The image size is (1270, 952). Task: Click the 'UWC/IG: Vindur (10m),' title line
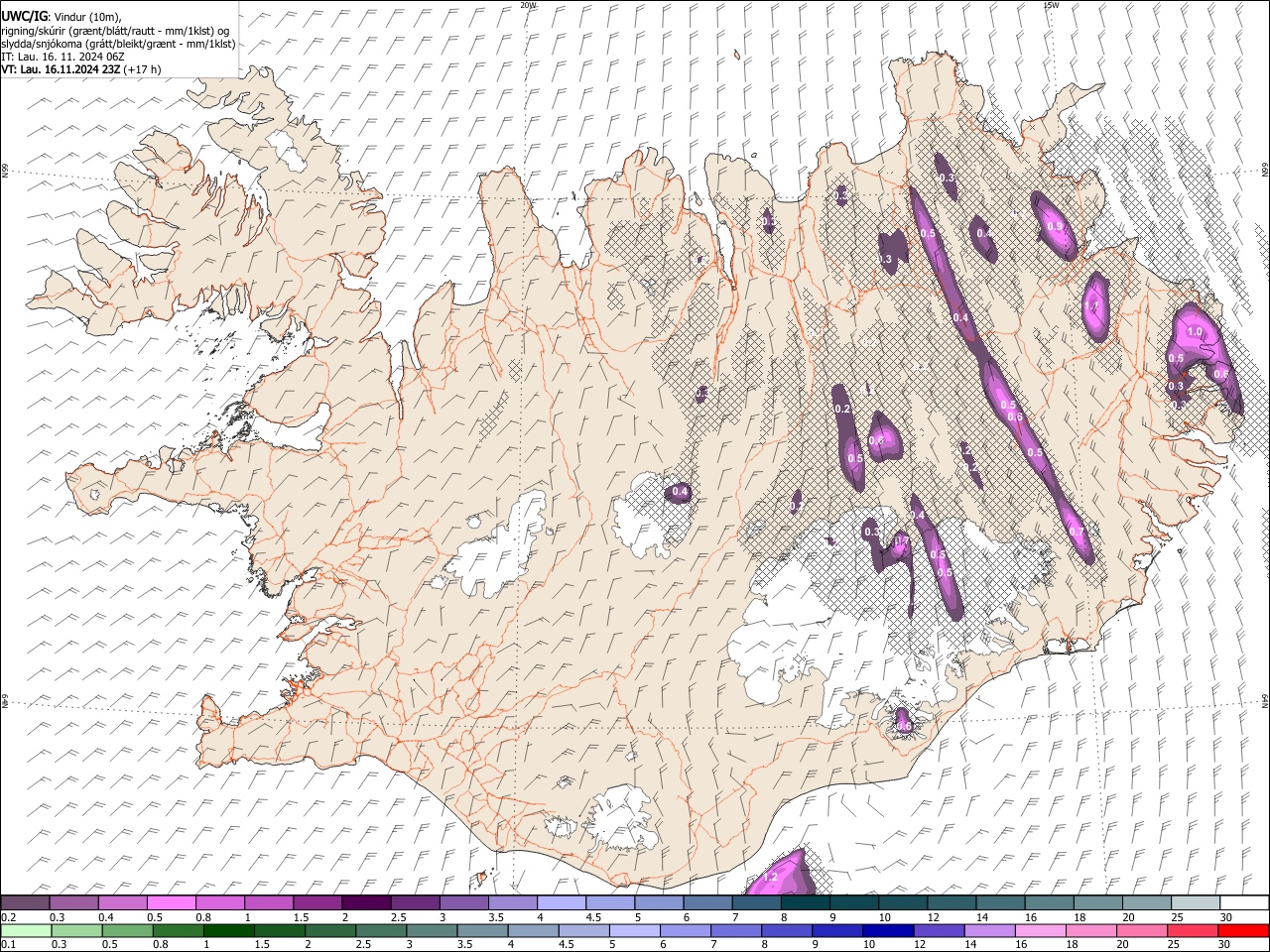point(62,17)
